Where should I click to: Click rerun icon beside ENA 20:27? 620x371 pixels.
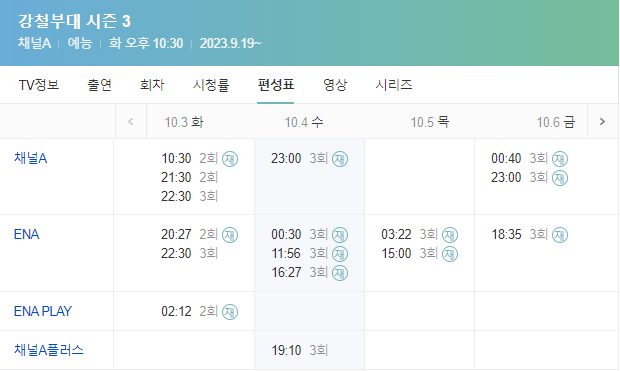tap(230, 235)
